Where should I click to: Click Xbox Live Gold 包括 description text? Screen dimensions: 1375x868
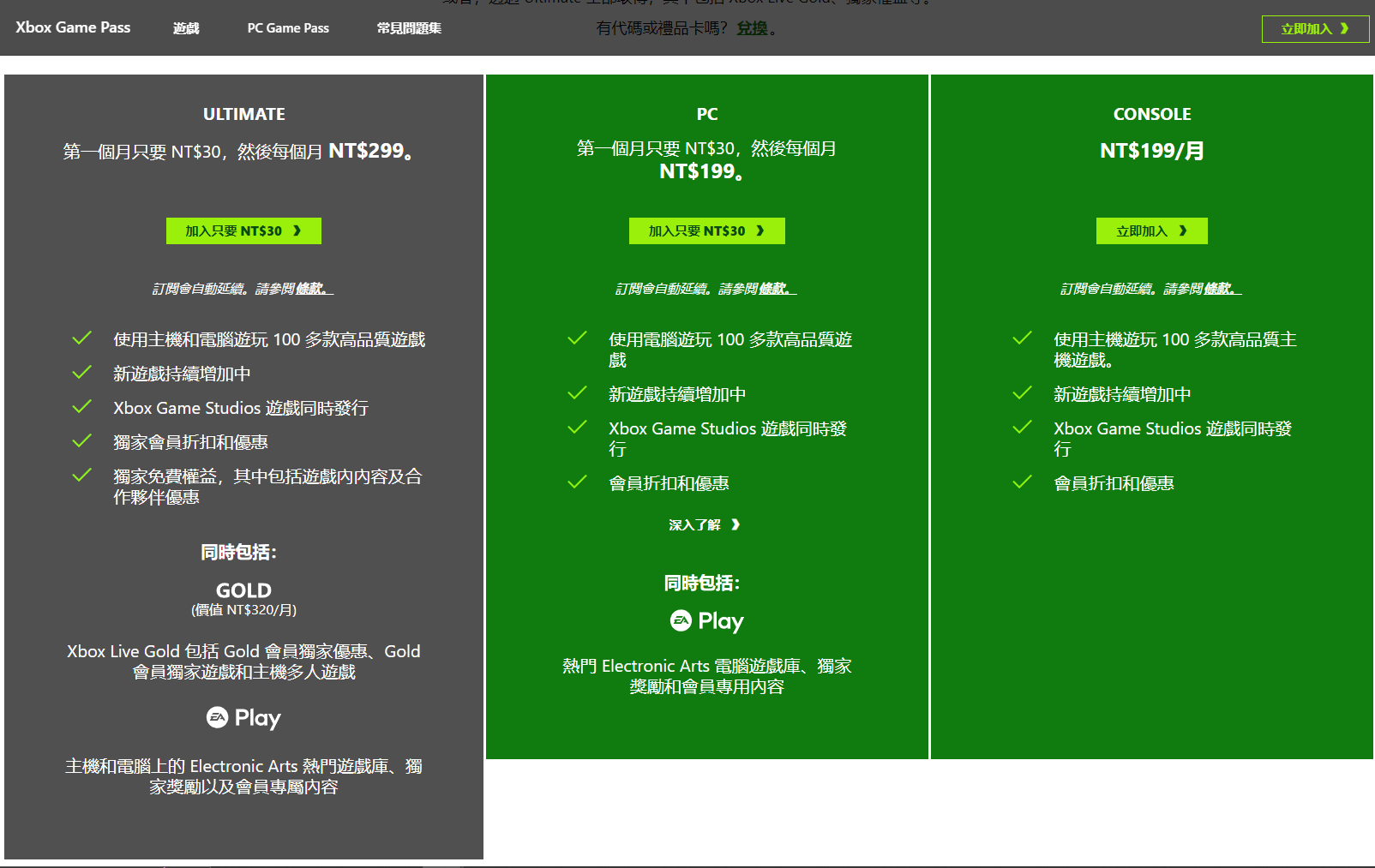coord(243,661)
